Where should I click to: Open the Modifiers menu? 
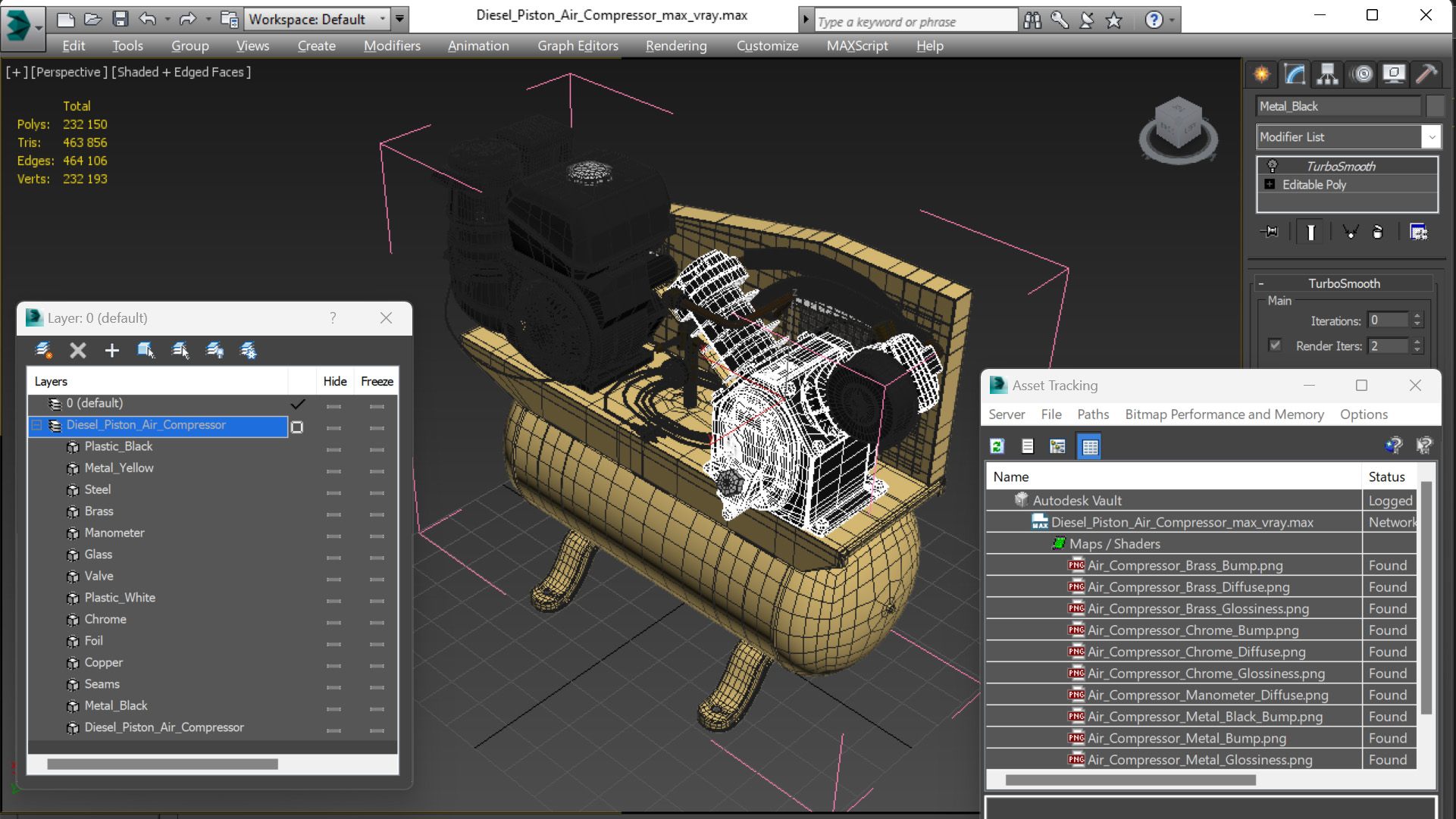(390, 45)
